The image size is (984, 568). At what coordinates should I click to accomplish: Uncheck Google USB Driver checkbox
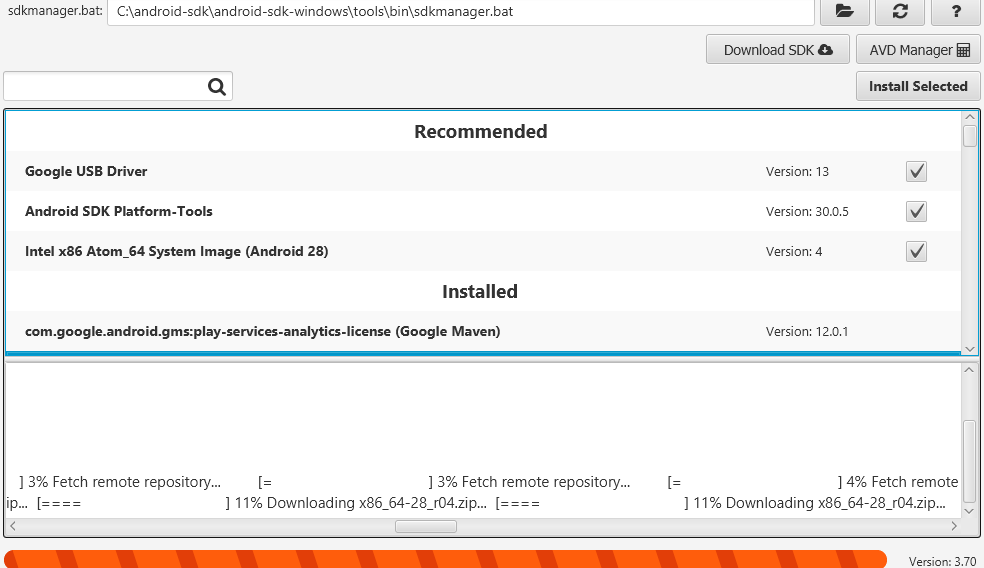click(x=916, y=171)
